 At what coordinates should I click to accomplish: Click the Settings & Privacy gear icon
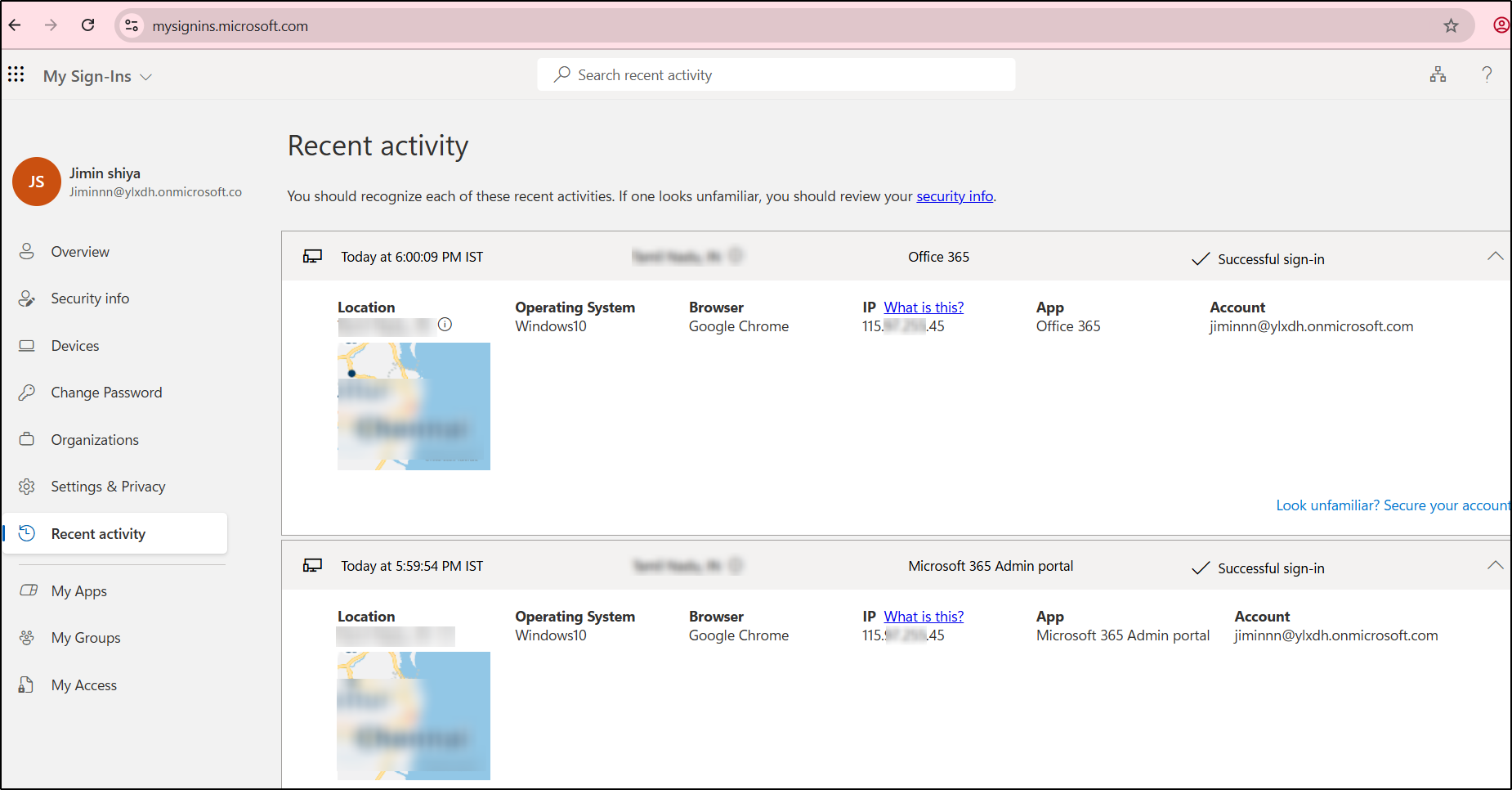tap(27, 487)
